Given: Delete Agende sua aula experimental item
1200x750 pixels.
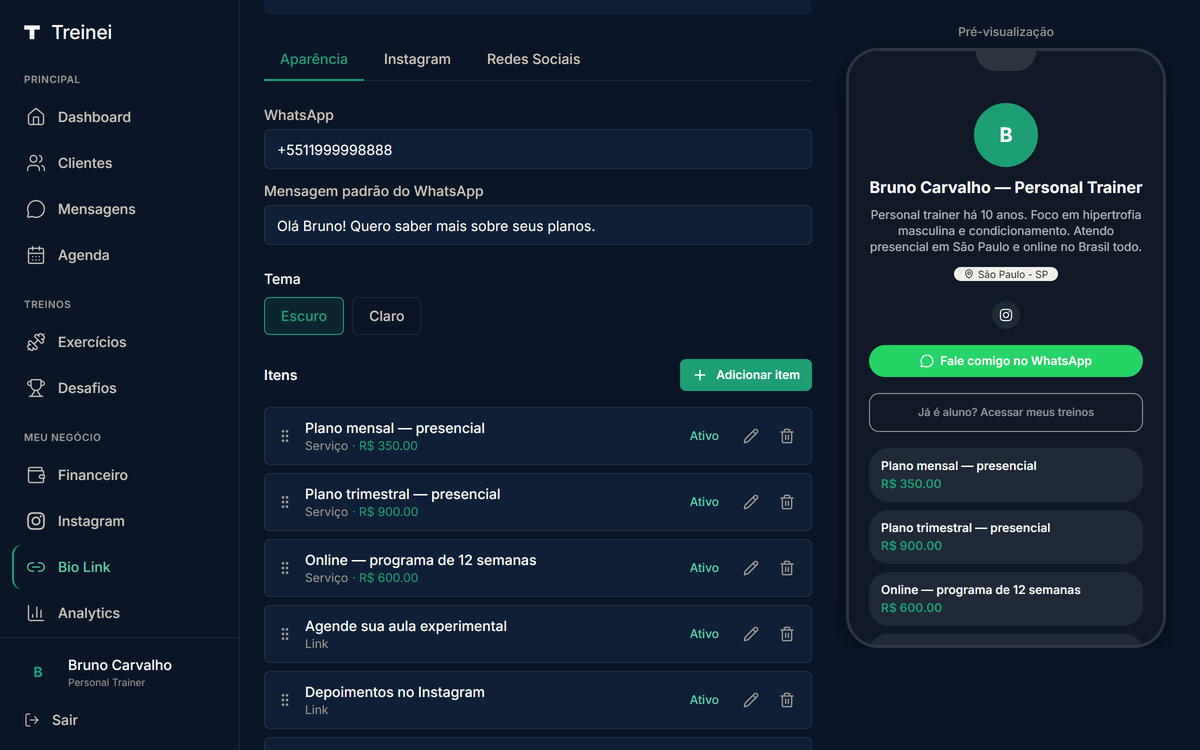Looking at the screenshot, I should click(787, 634).
